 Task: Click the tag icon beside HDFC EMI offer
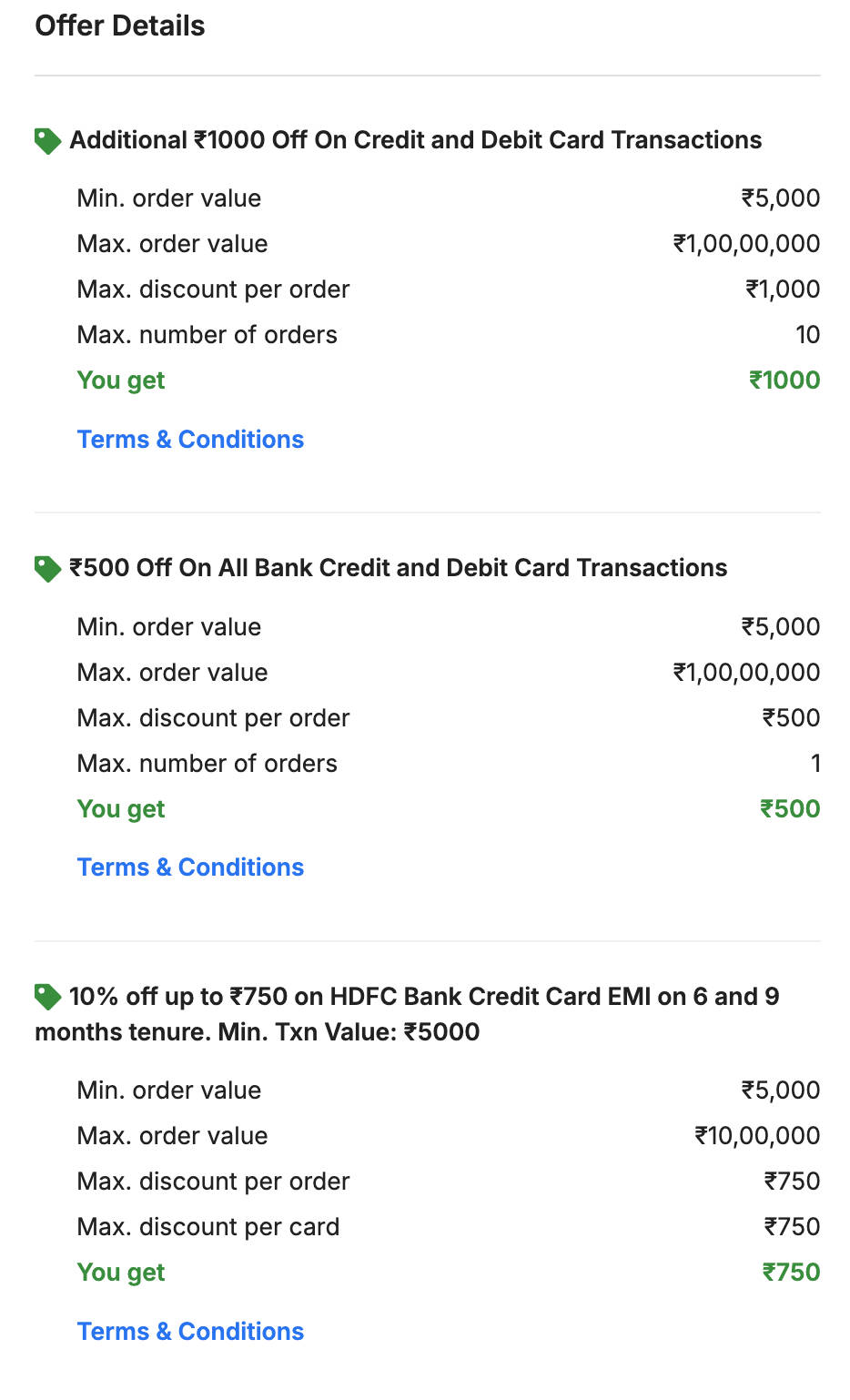tap(47, 997)
